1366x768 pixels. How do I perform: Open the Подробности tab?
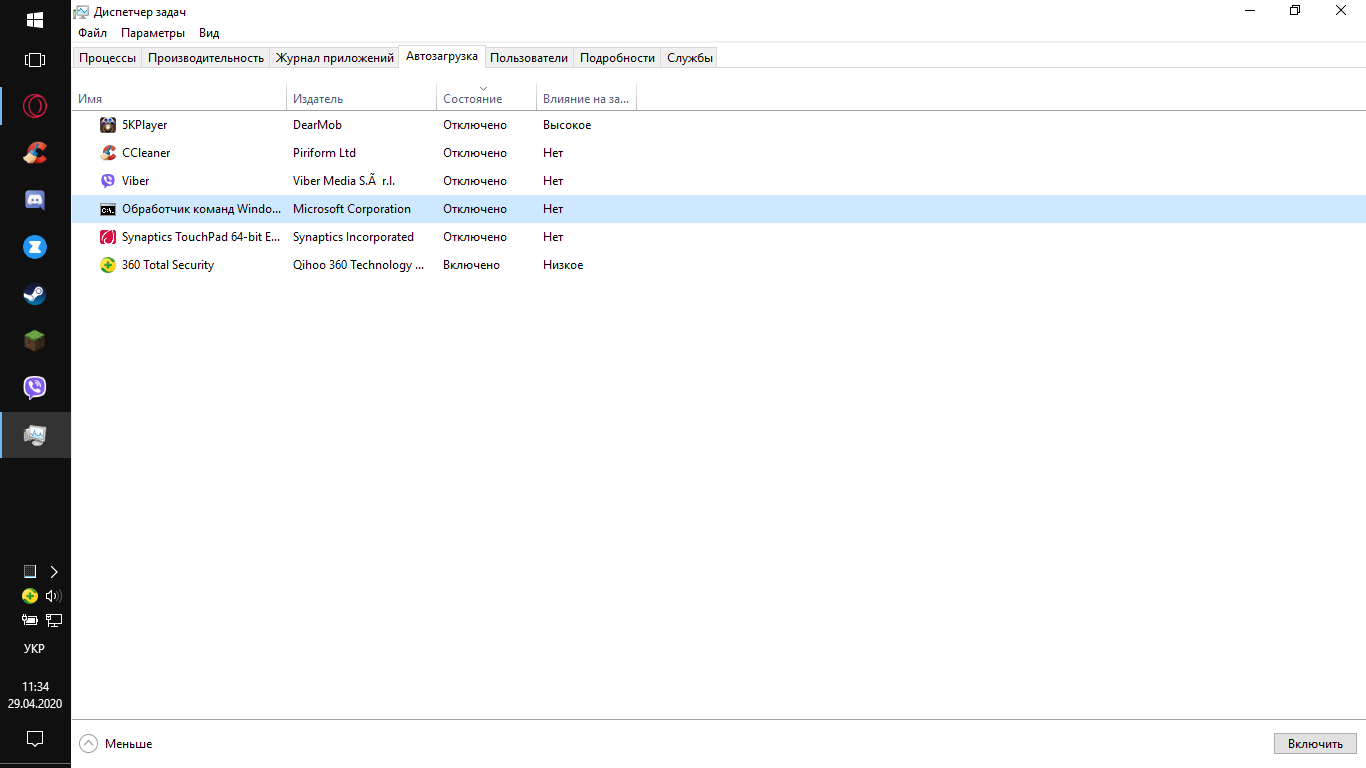(x=617, y=58)
